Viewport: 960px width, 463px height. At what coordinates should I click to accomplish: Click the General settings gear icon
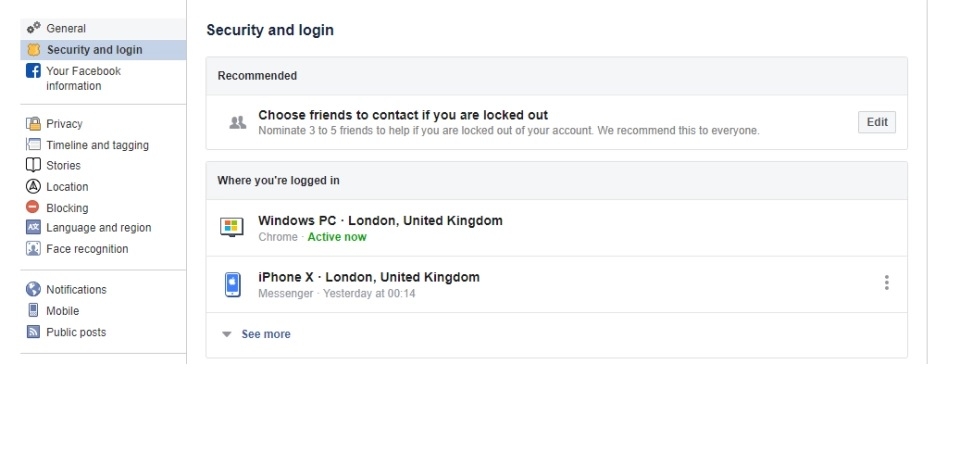tap(33, 28)
